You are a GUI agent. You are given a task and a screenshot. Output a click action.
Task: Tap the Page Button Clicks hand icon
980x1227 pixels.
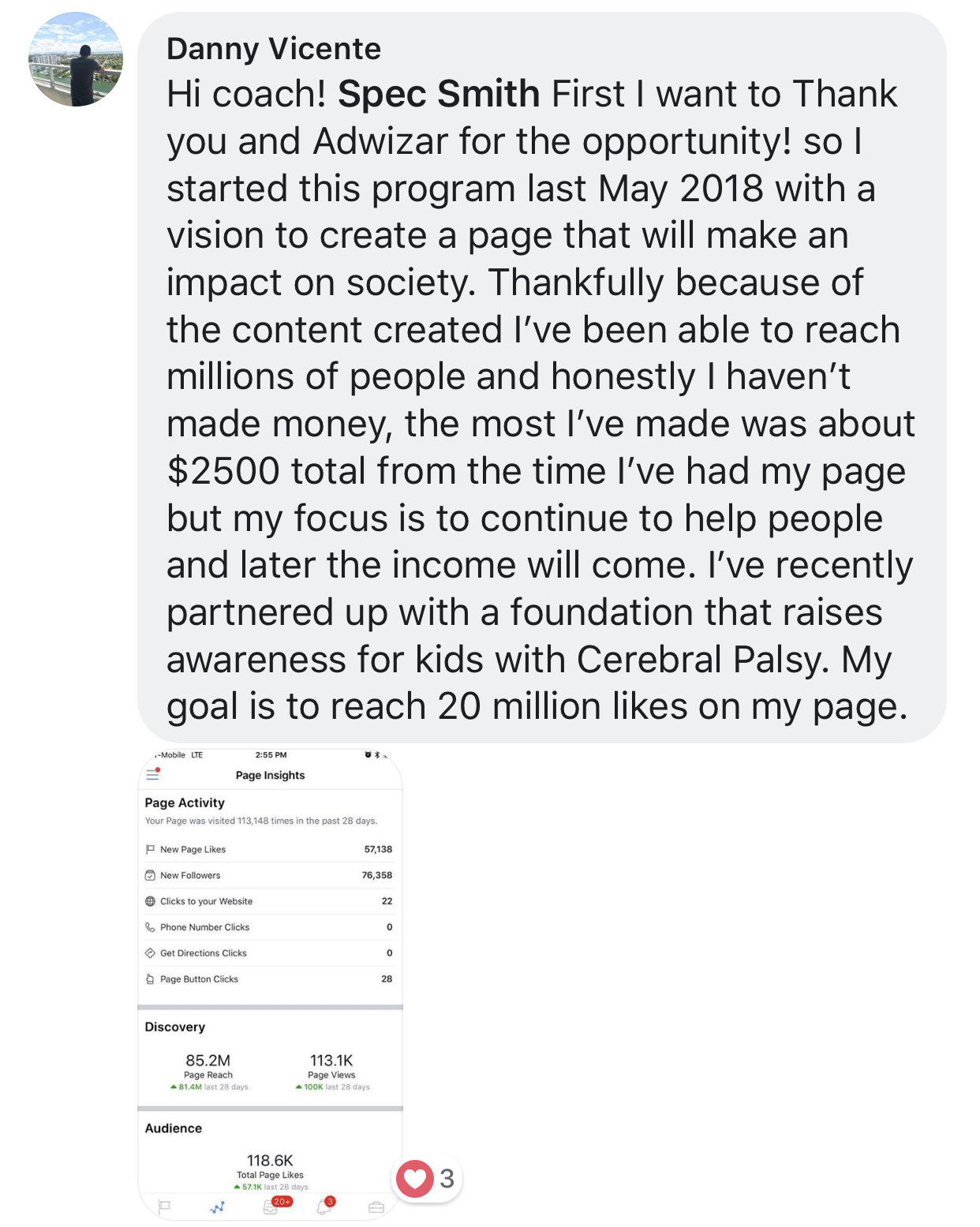point(150,979)
